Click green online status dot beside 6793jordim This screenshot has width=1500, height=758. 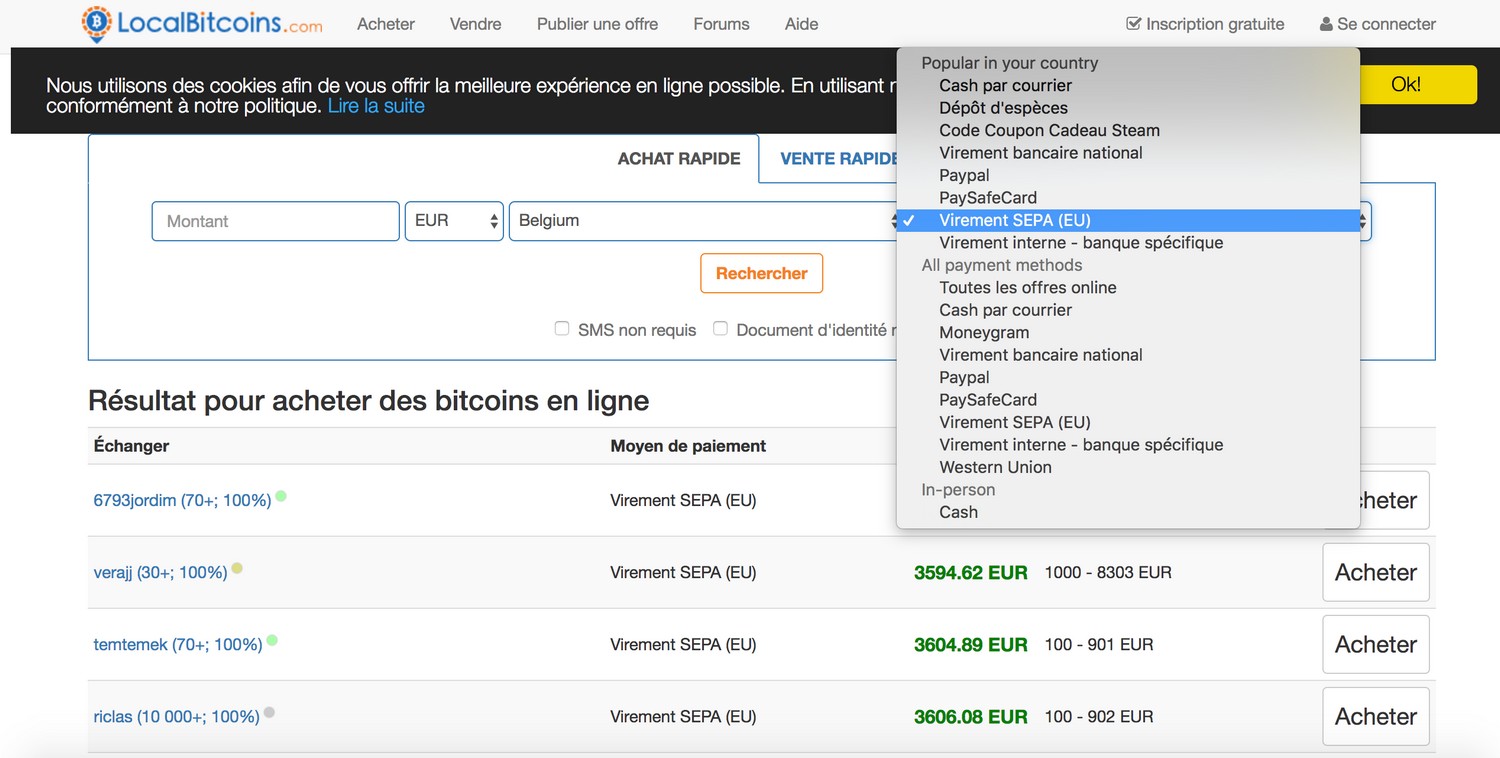281,496
